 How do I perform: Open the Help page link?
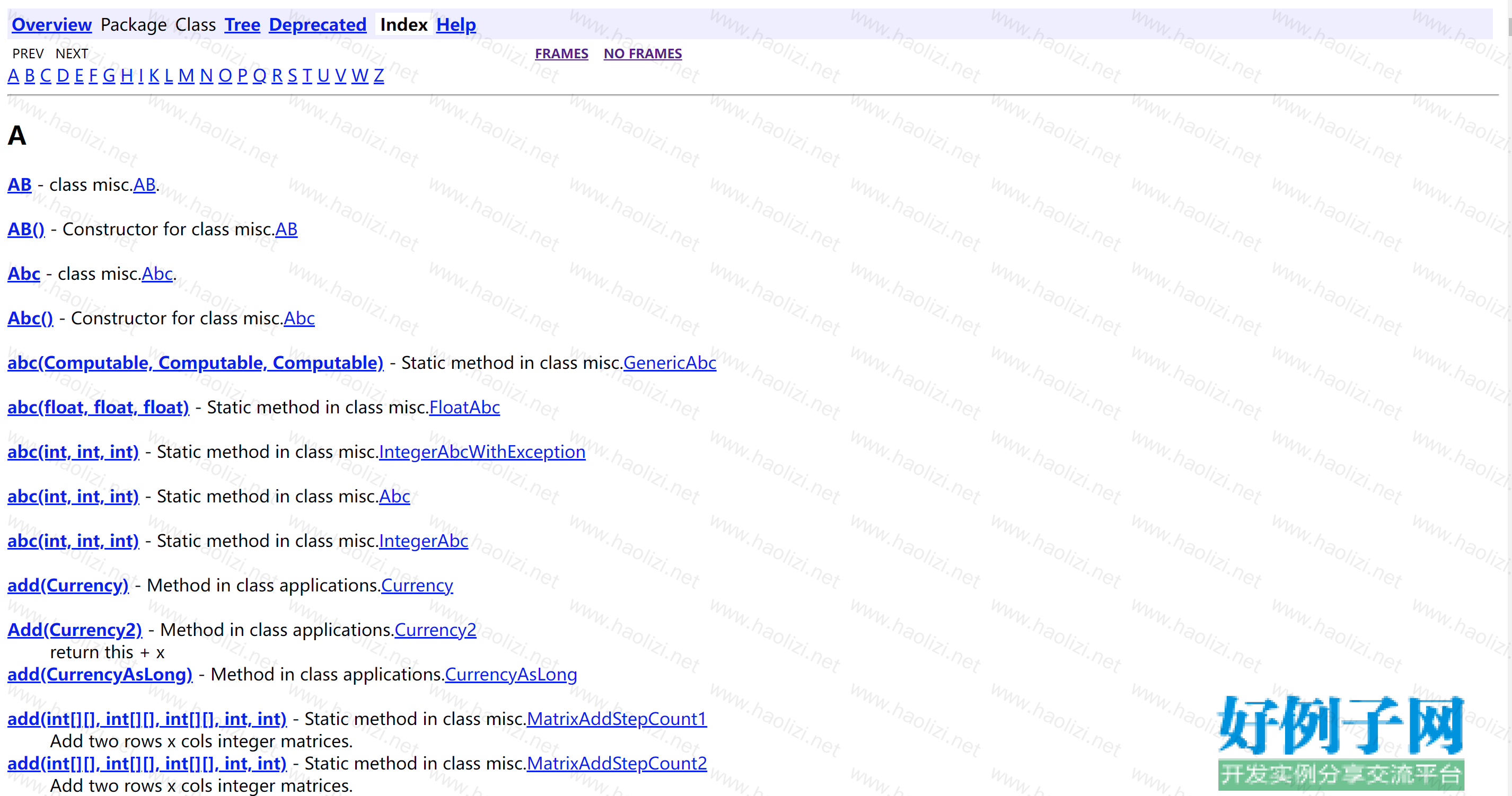click(x=455, y=24)
